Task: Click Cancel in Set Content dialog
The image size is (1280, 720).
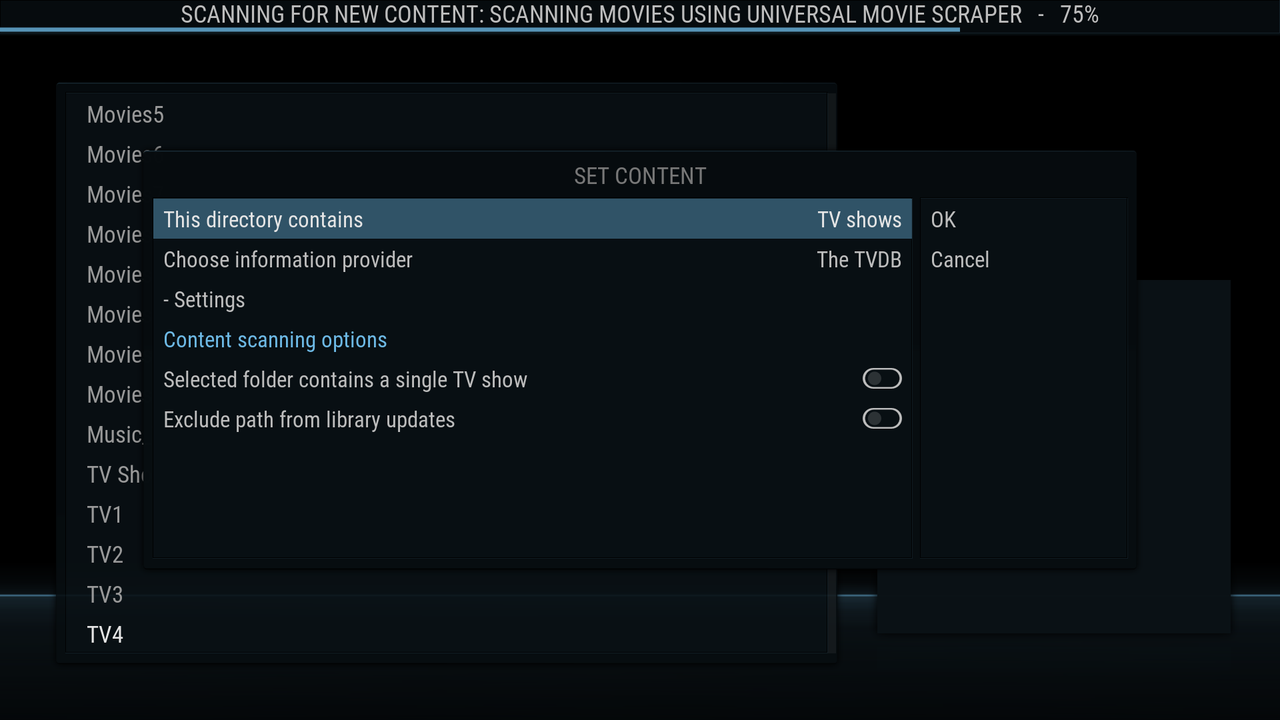Action: click(x=1023, y=259)
